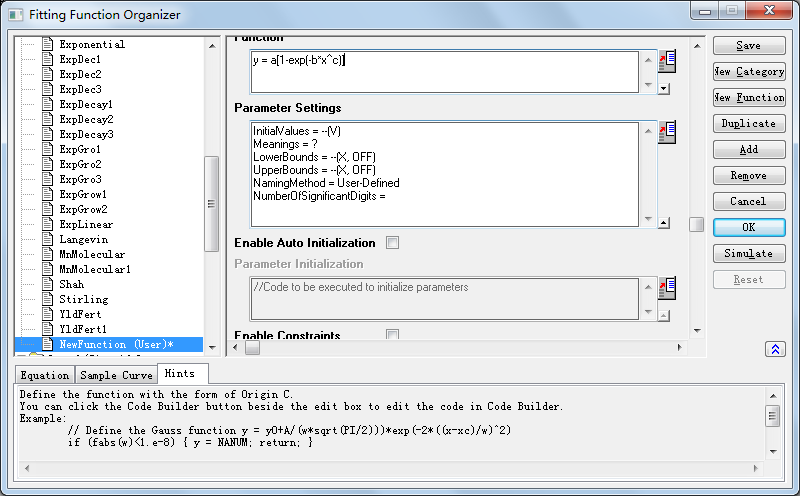Select the Langevin function document icon
The height and width of the screenshot is (496, 800).
click(46, 239)
